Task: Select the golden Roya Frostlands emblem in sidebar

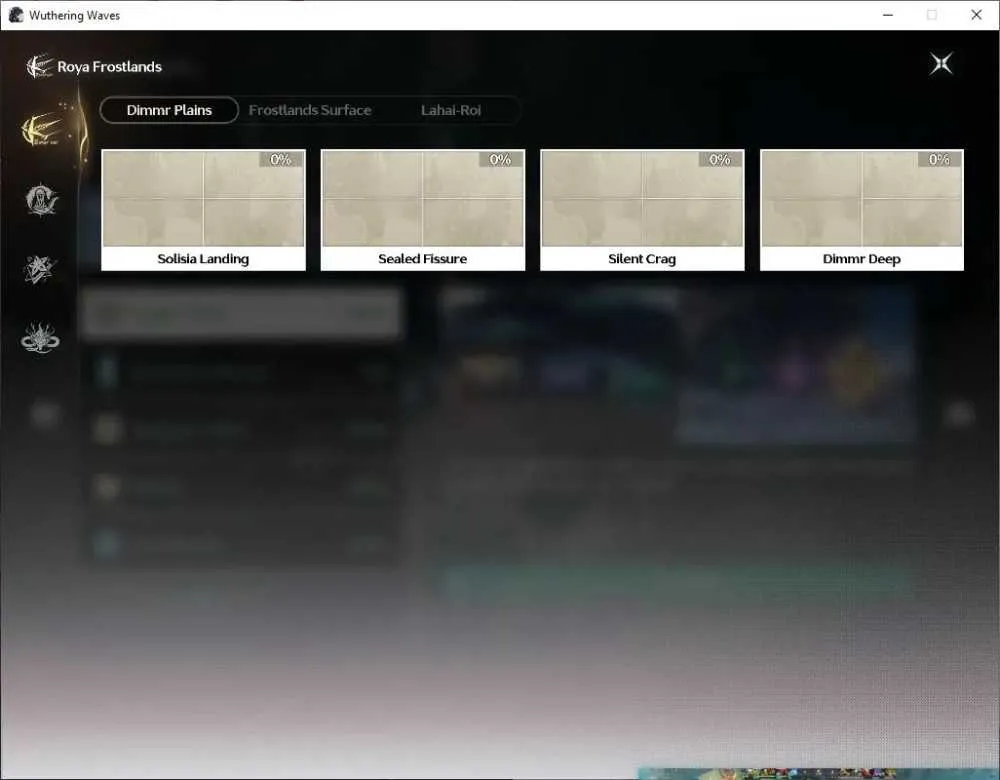Action: click(41, 129)
